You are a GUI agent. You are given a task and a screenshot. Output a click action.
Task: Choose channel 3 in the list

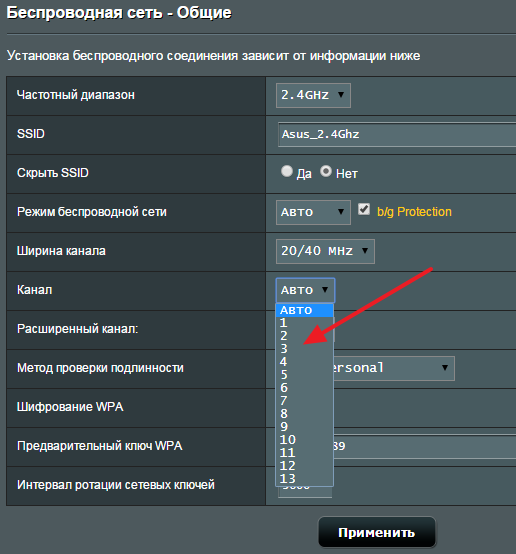(x=304, y=349)
